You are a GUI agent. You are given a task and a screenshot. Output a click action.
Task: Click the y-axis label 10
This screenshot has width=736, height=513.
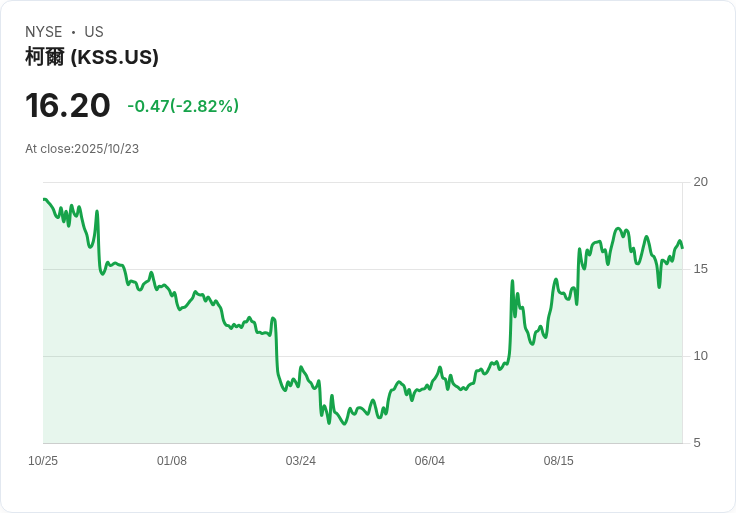point(701,356)
